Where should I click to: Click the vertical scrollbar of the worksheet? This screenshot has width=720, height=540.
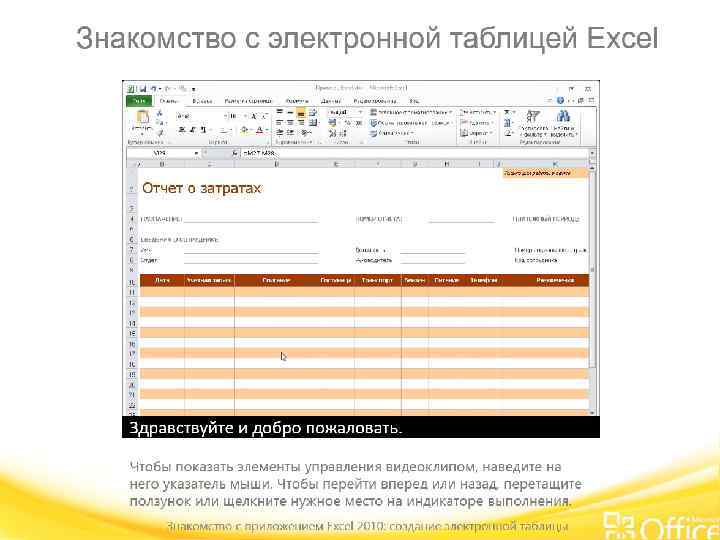click(592, 291)
